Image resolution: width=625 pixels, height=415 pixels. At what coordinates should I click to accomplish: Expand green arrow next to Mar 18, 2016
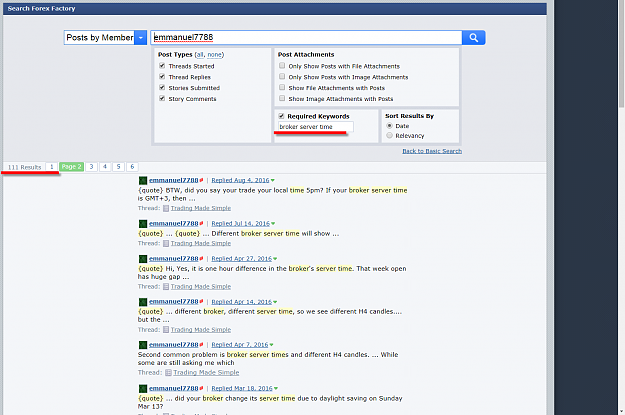[x=276, y=389]
